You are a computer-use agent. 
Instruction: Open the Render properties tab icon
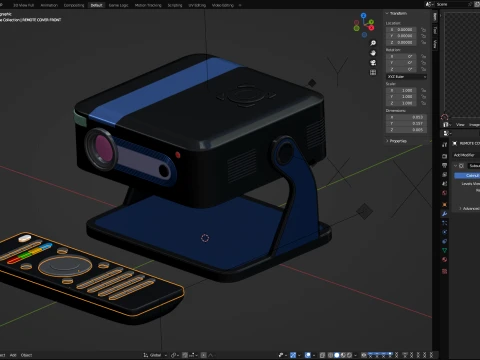coord(444,156)
